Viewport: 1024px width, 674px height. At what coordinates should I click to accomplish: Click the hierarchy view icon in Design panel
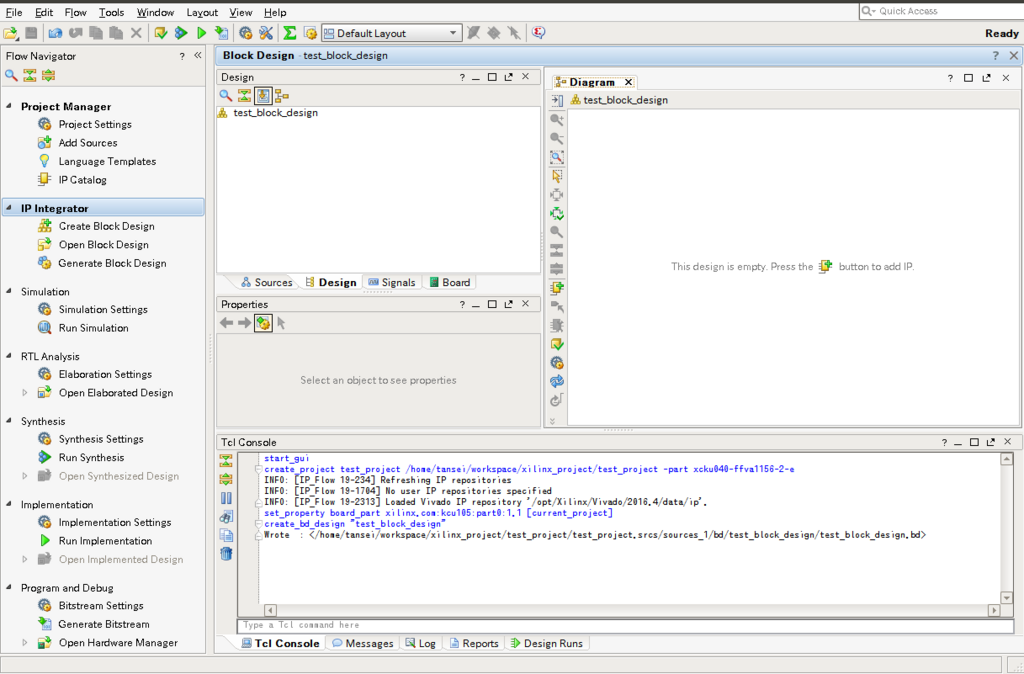[281, 96]
